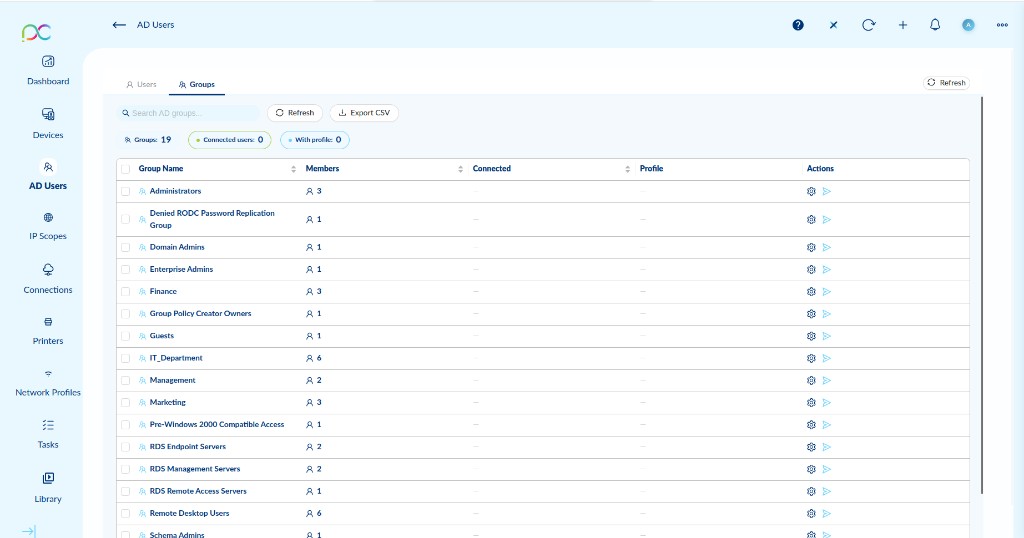Click Refresh next to the search box

pos(295,113)
